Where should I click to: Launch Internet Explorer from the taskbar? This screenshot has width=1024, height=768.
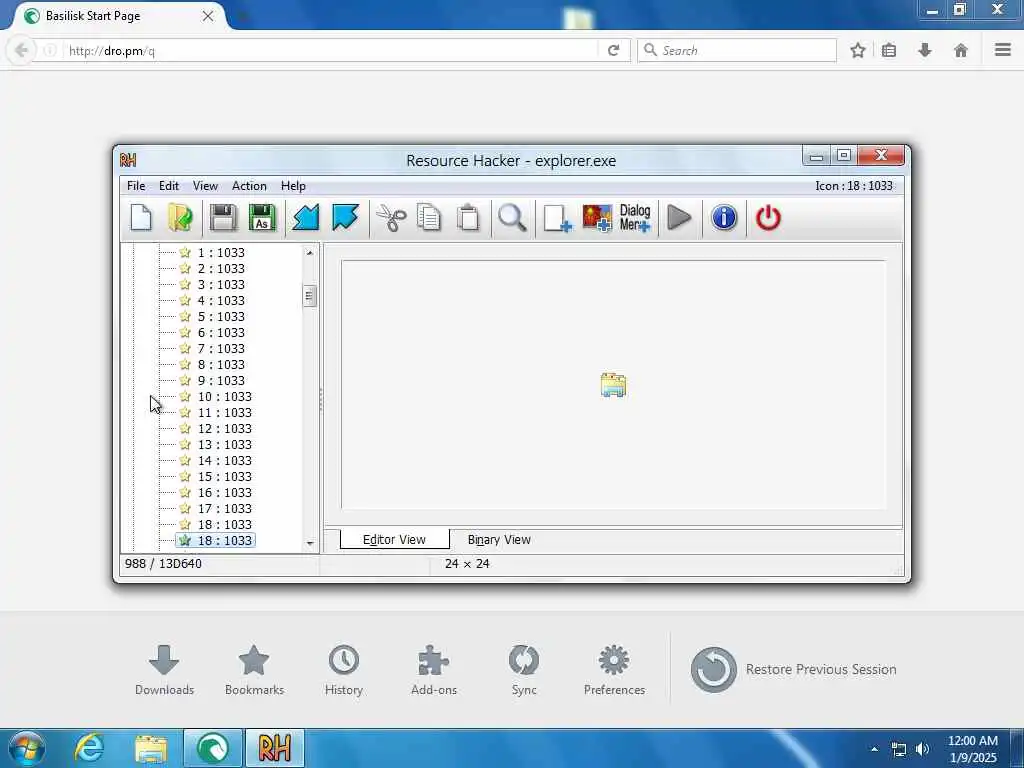click(x=89, y=748)
